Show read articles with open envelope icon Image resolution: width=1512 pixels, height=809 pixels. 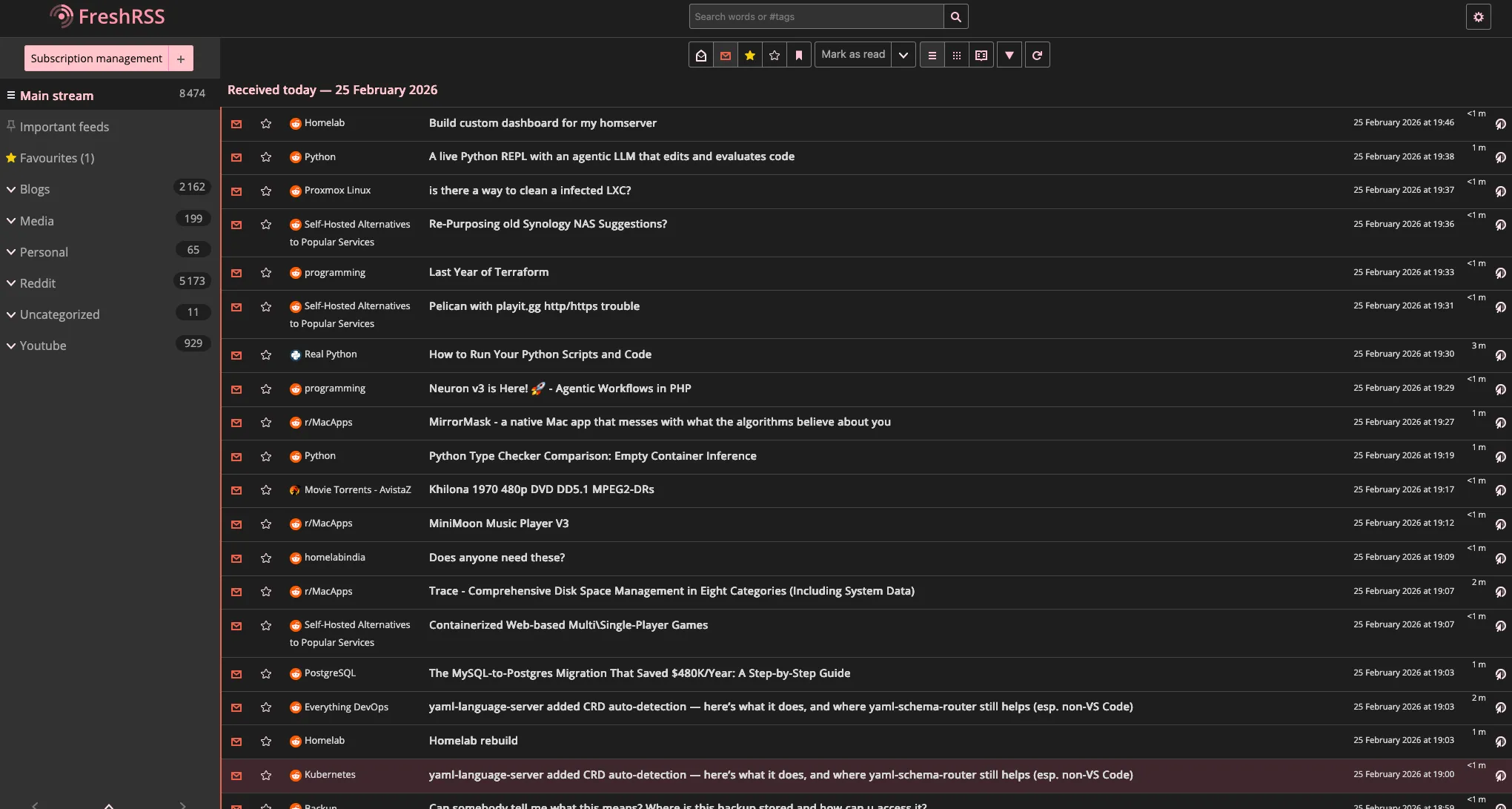701,55
